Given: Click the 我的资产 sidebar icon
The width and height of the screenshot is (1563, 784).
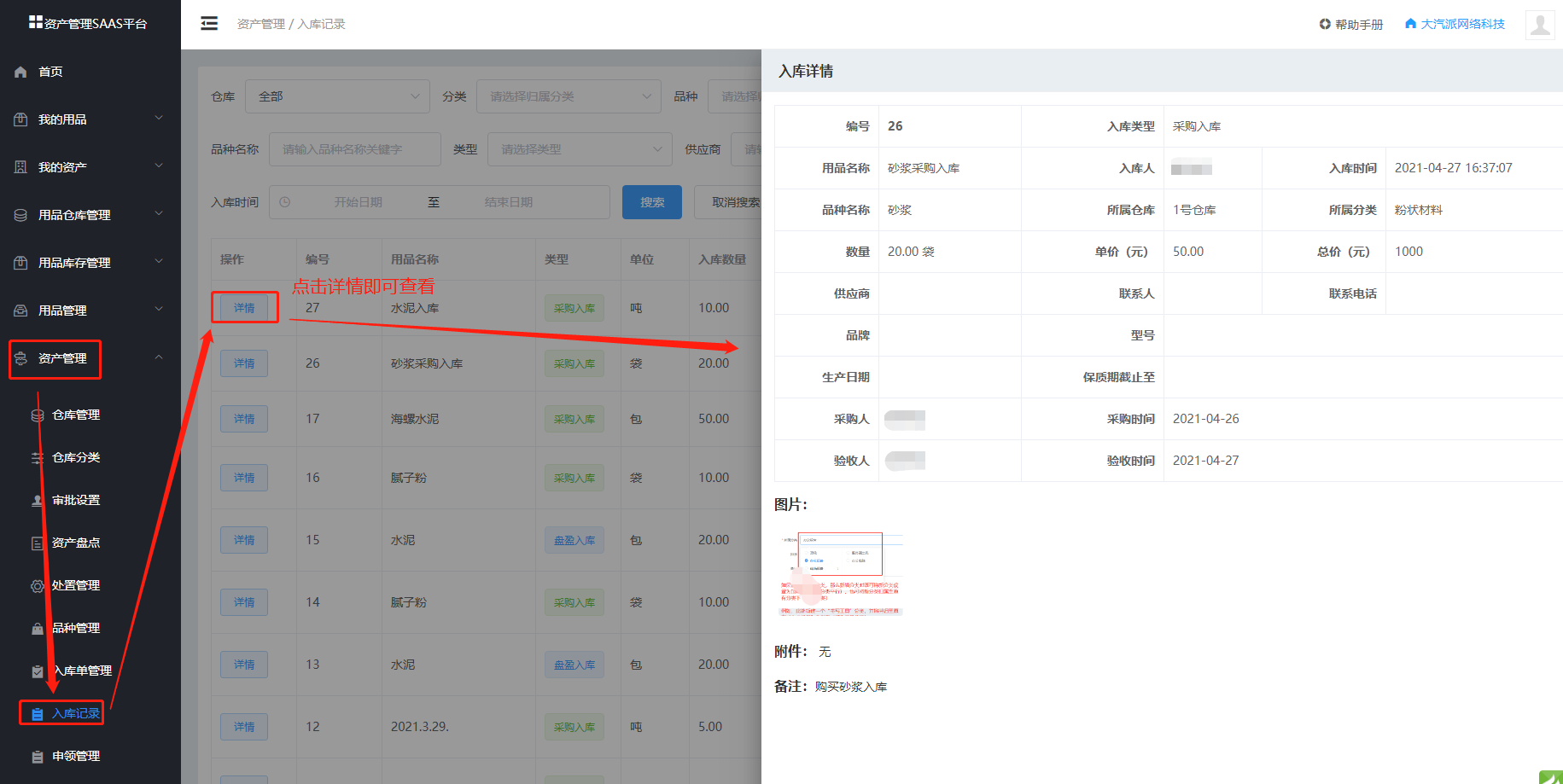Looking at the screenshot, I should click(x=20, y=167).
